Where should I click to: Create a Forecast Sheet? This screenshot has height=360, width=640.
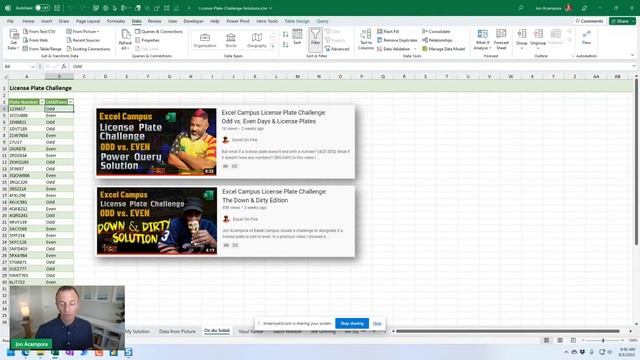pyautogui.click(x=501, y=40)
